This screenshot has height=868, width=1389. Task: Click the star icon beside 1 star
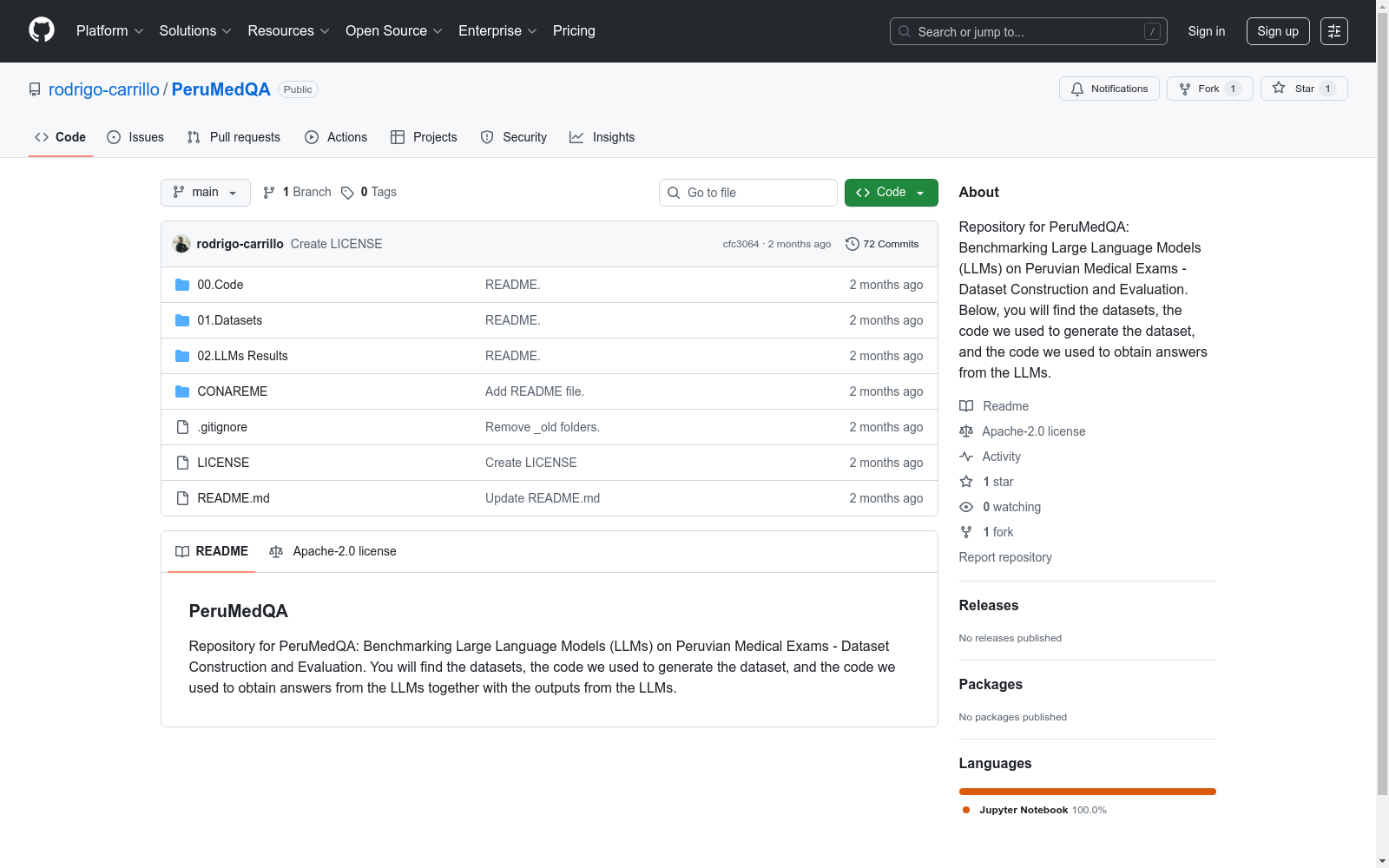pyautogui.click(x=966, y=482)
